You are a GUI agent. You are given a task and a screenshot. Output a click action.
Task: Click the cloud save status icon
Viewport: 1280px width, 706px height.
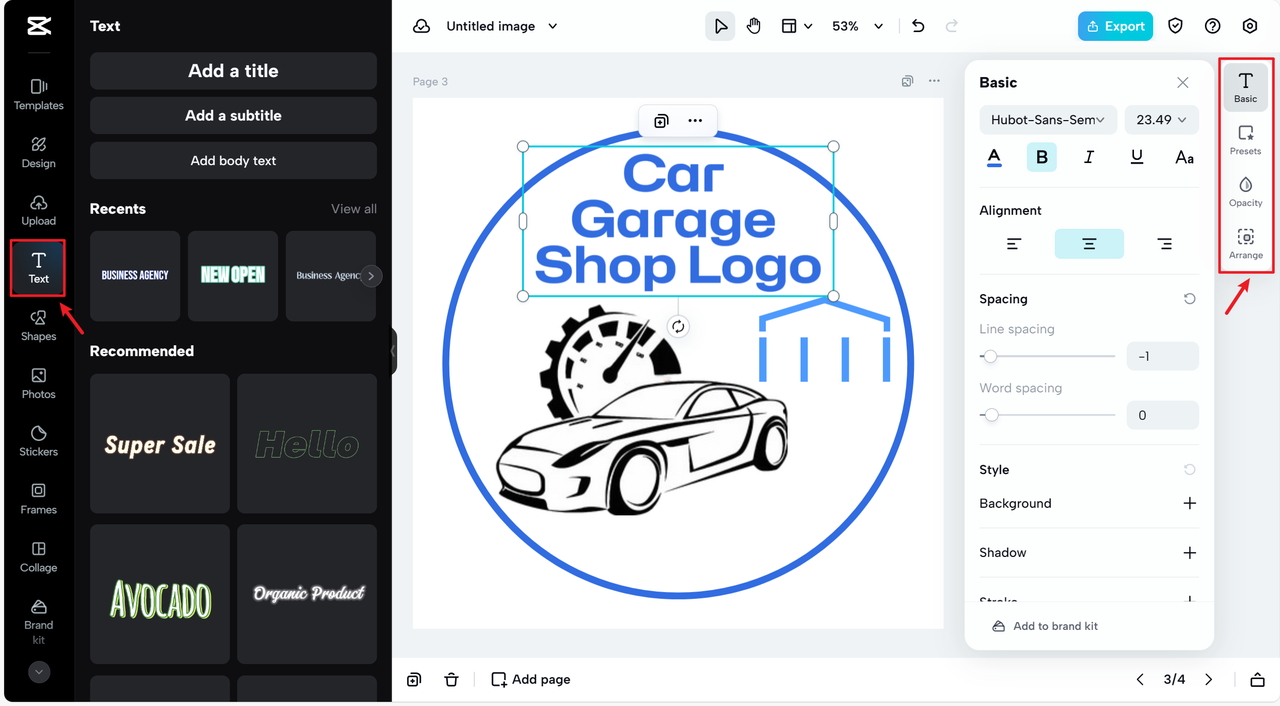(422, 26)
